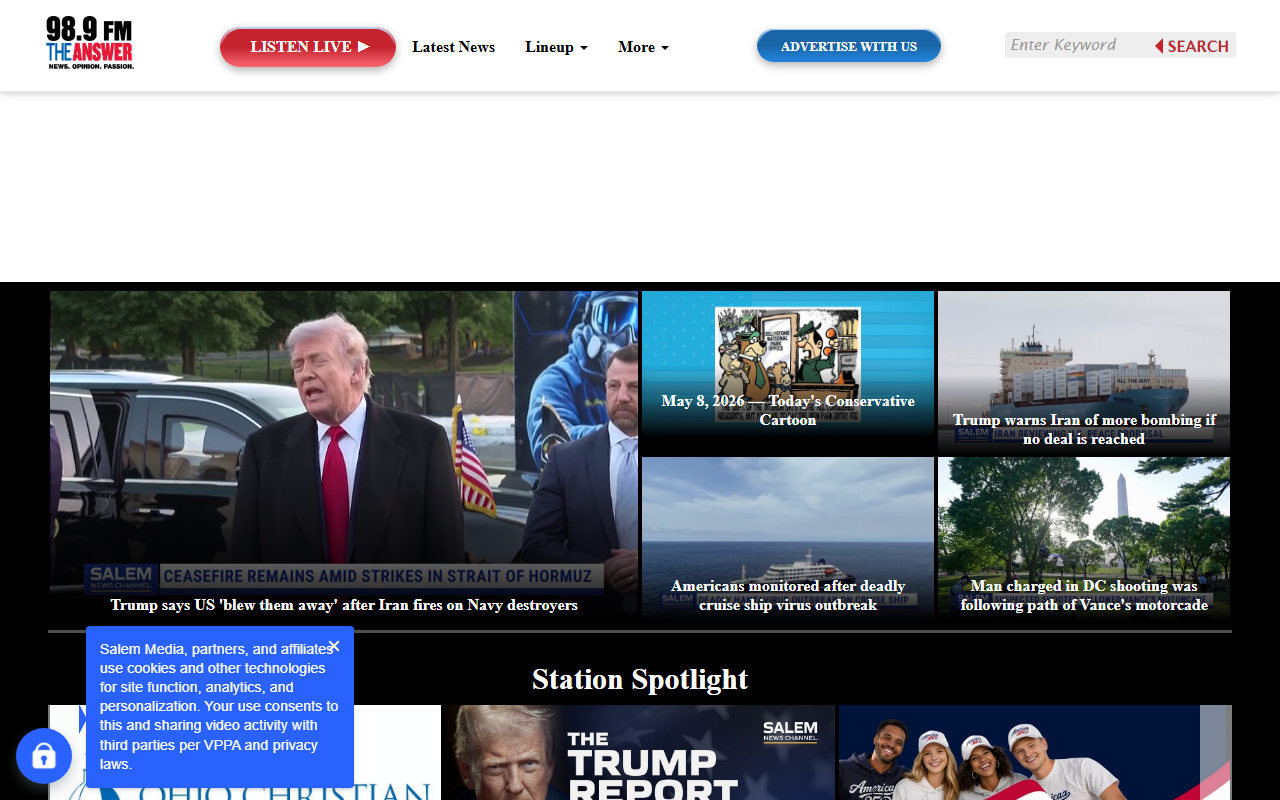
Task: Open the DC shooting Vance motorcade story
Action: click(x=1084, y=595)
